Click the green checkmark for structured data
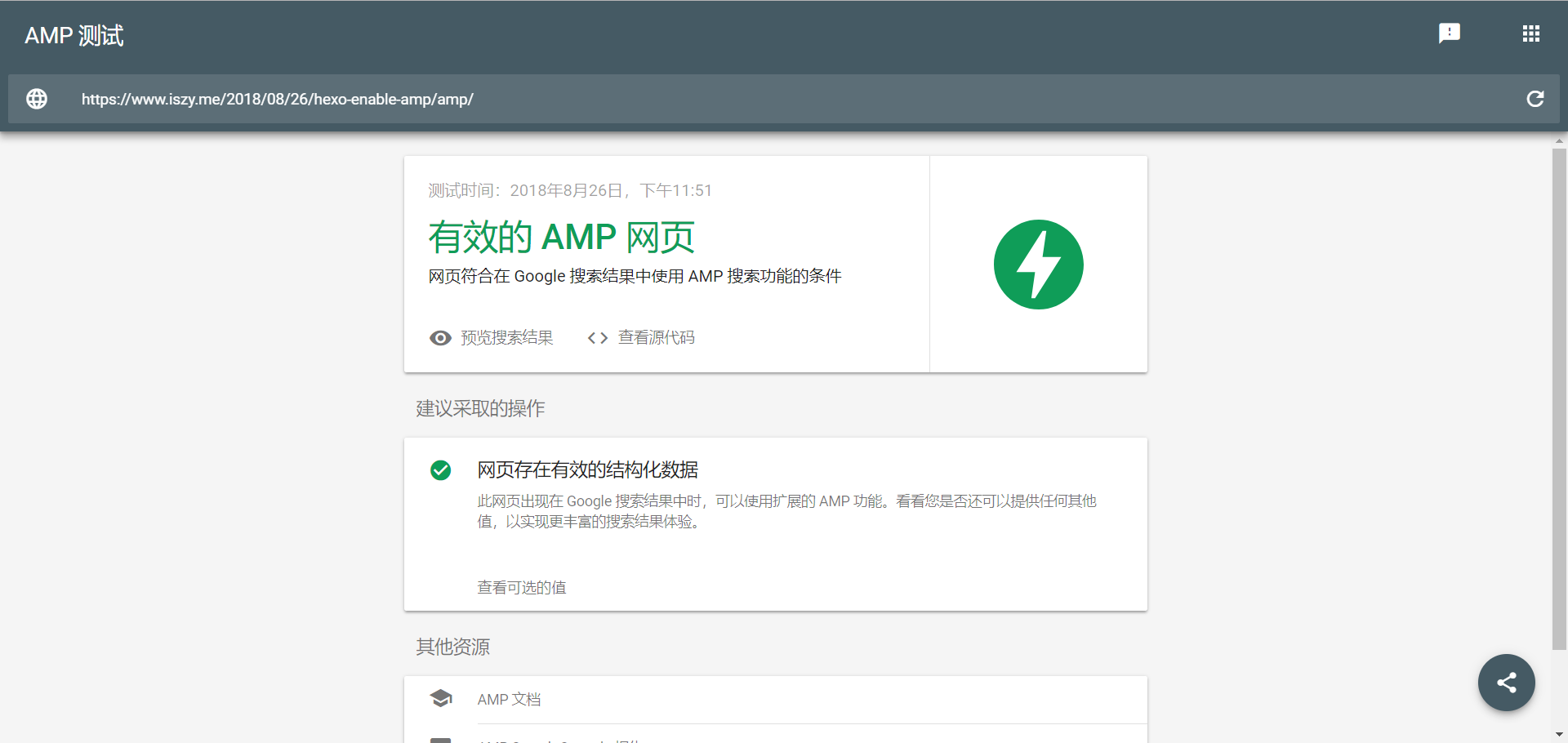1568x743 pixels. 440,470
